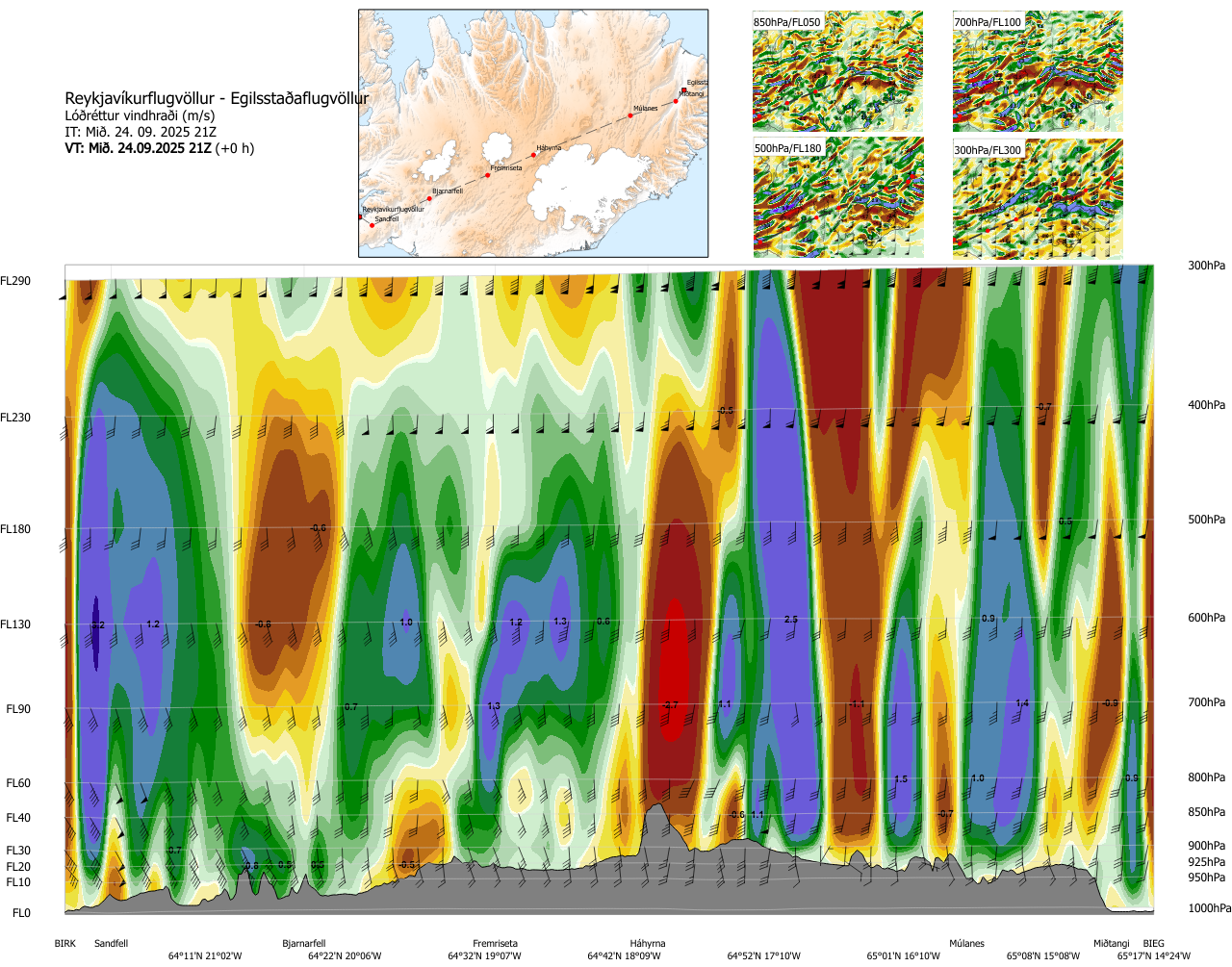Click the 800hPa pressure label
This screenshot has width=1232, height=967.
[1207, 777]
